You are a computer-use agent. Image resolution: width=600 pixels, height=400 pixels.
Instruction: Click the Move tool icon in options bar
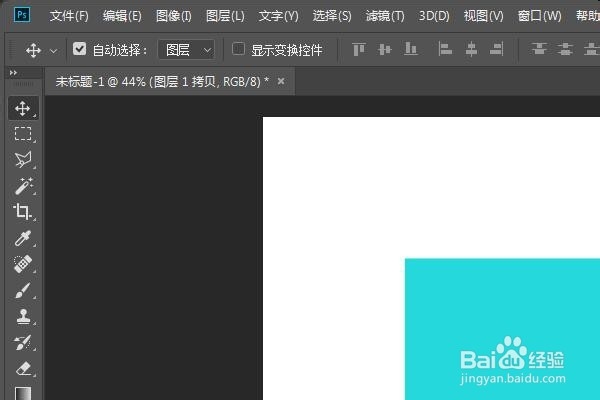[x=33, y=50]
